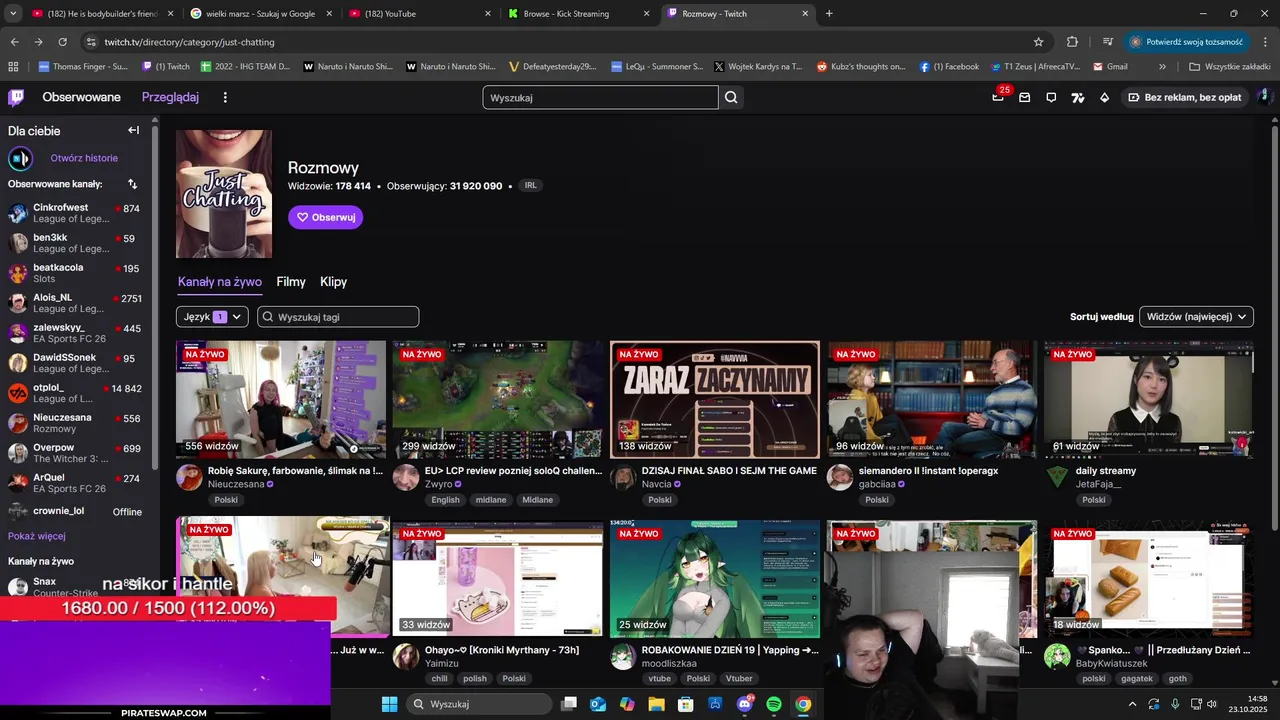Switch to Kanały na żywo tab

[x=220, y=282]
